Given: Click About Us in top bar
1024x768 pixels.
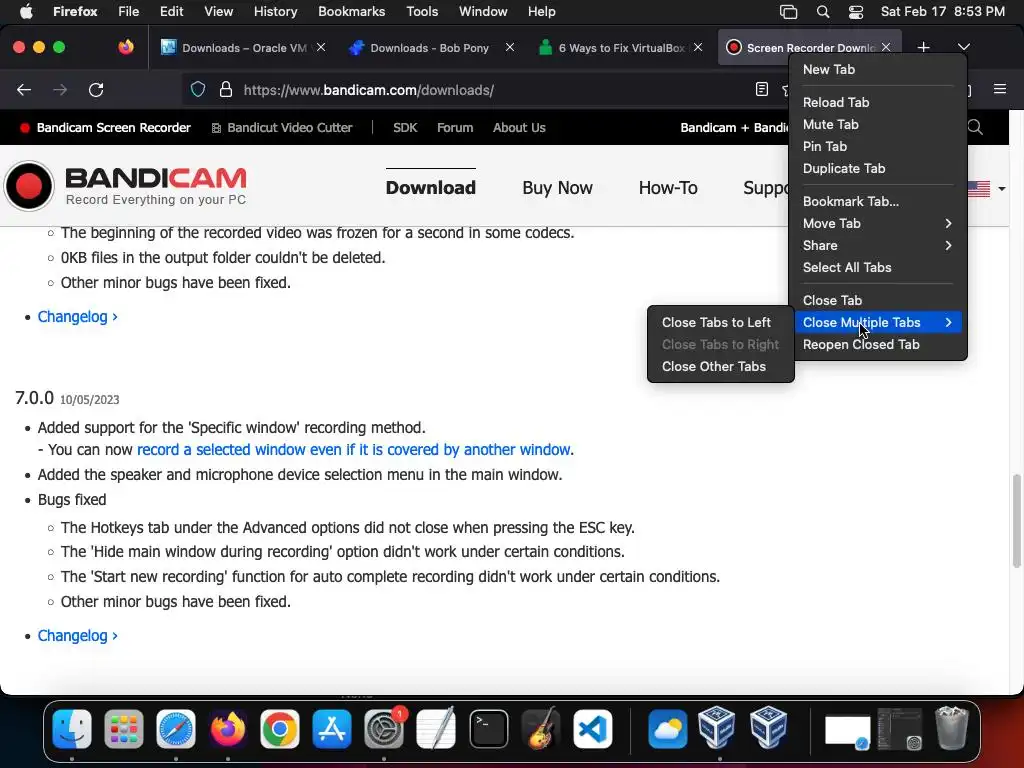Looking at the screenshot, I should 519,128.
